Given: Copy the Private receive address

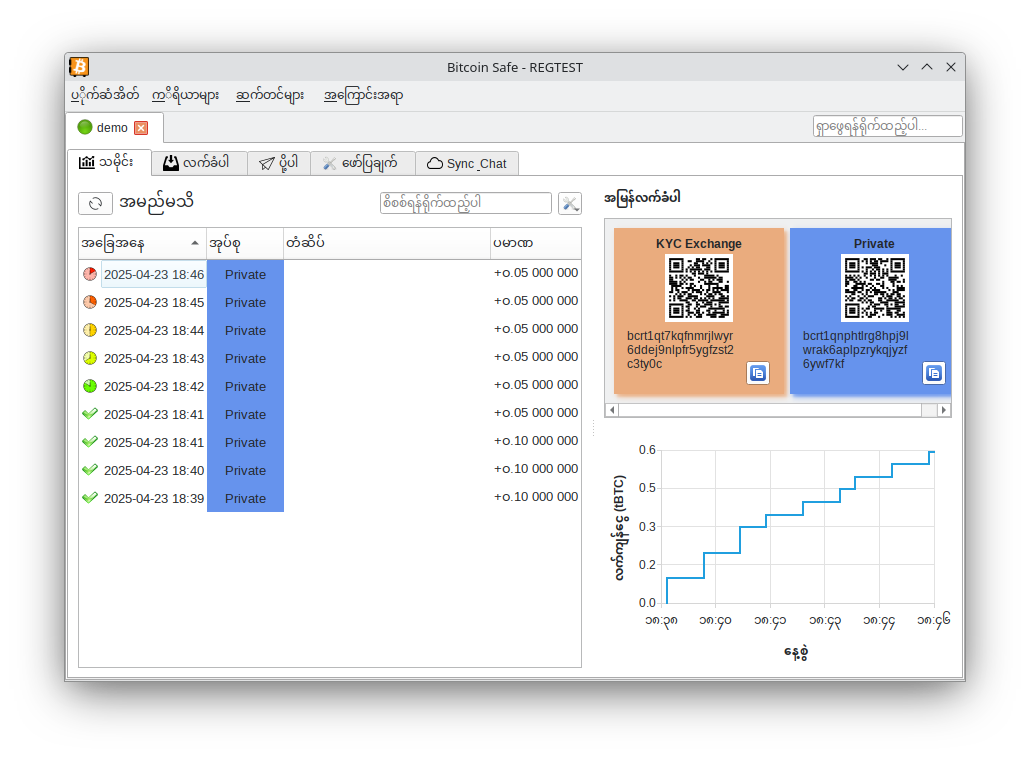Looking at the screenshot, I should click(933, 373).
